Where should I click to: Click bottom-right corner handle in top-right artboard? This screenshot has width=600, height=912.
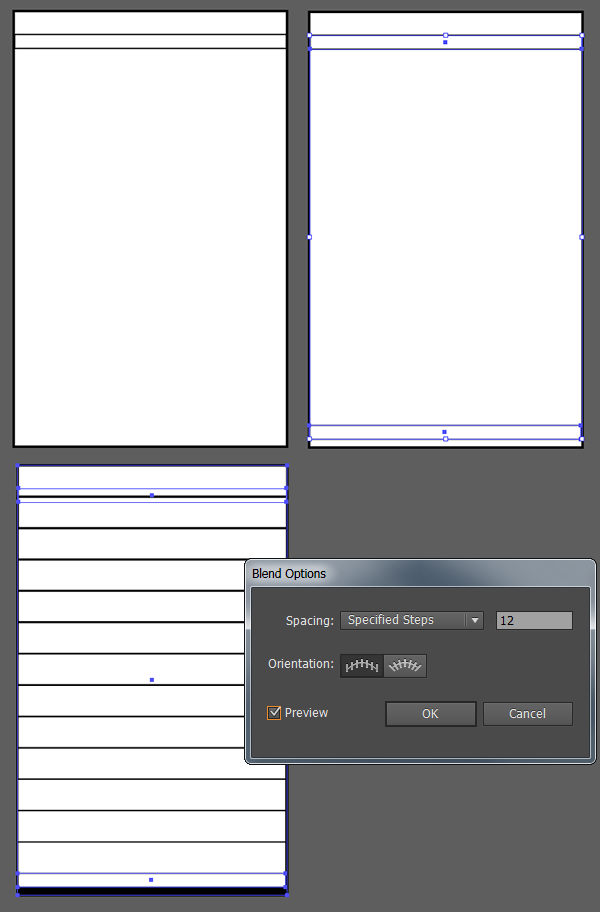[x=582, y=439]
